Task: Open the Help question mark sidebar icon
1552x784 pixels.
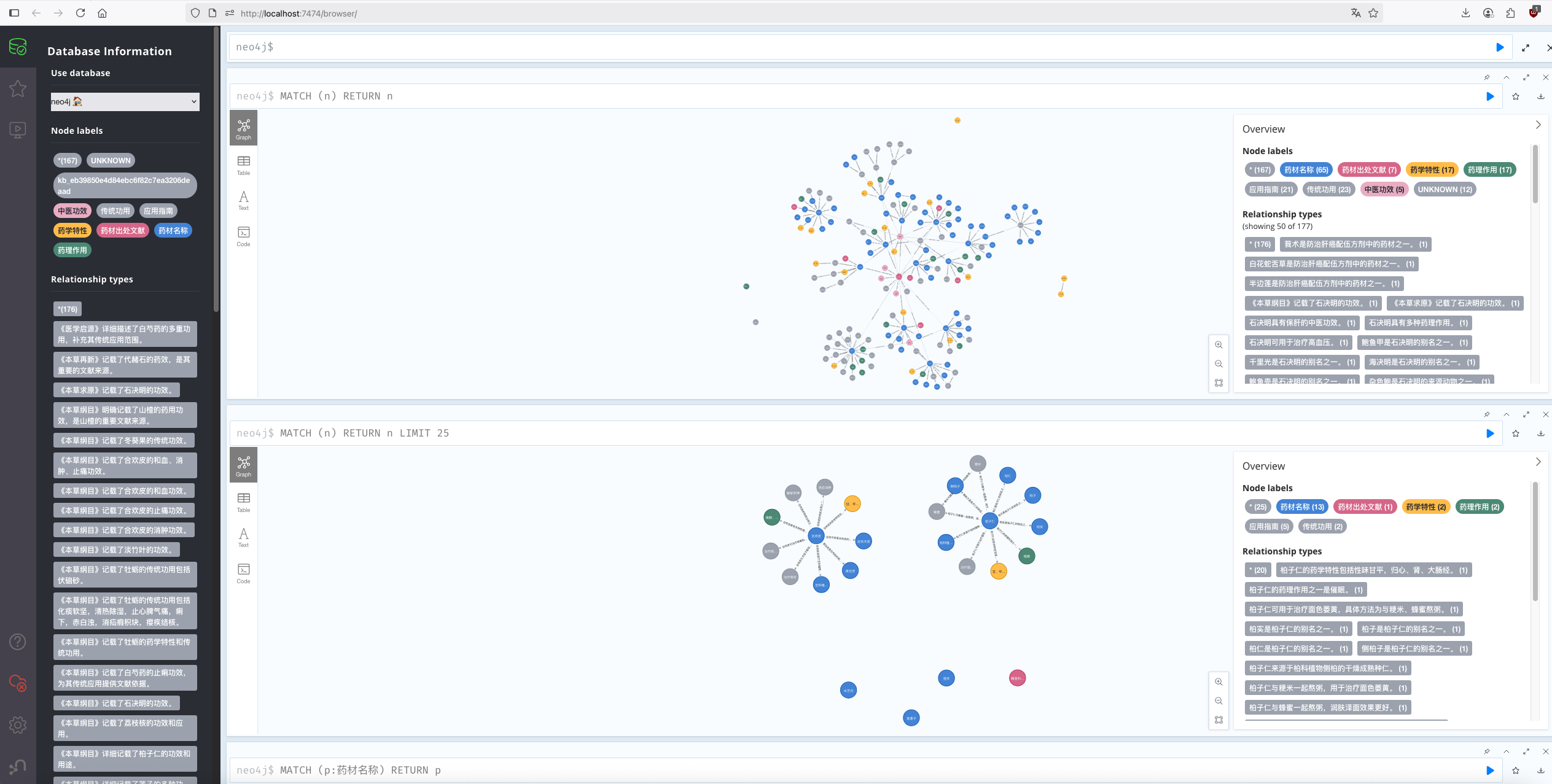Action: click(18, 642)
